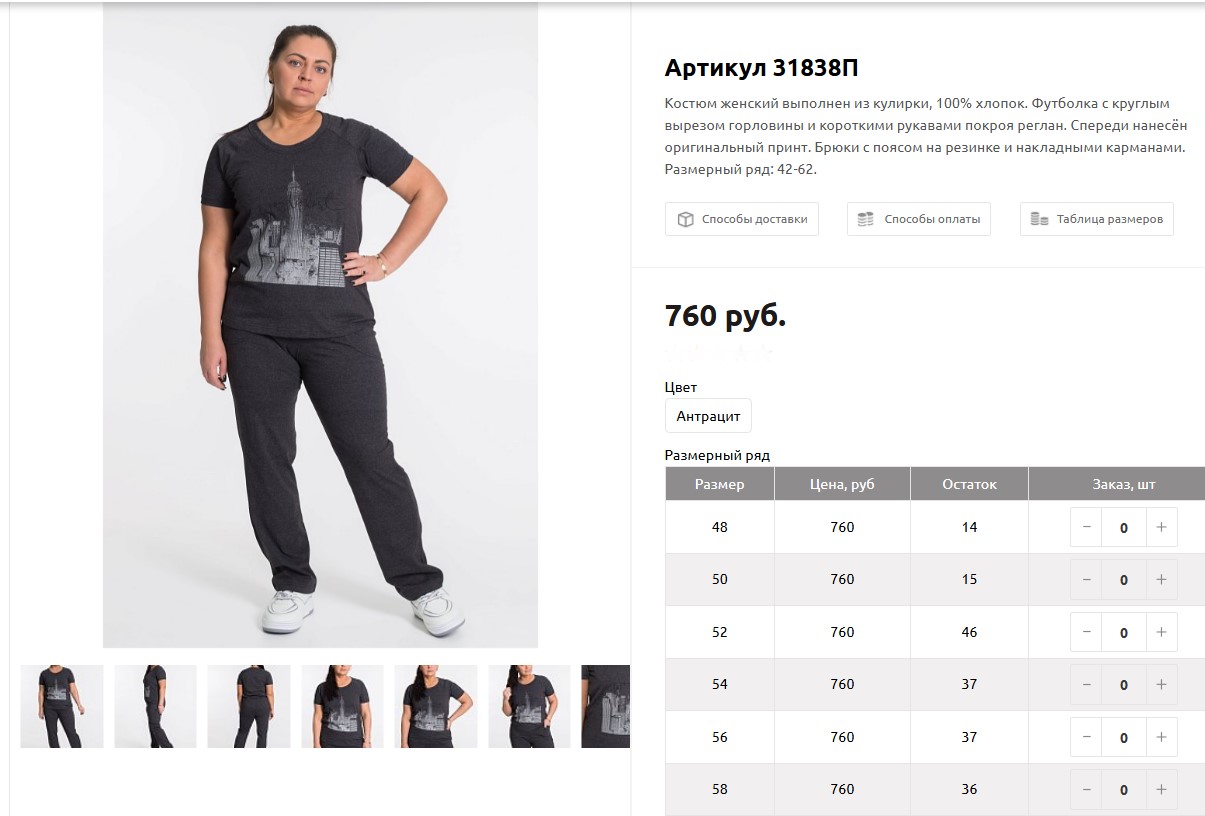Viewport: 1205px width, 816px height.
Task: Add one unit of size 58
Action: point(1161,789)
